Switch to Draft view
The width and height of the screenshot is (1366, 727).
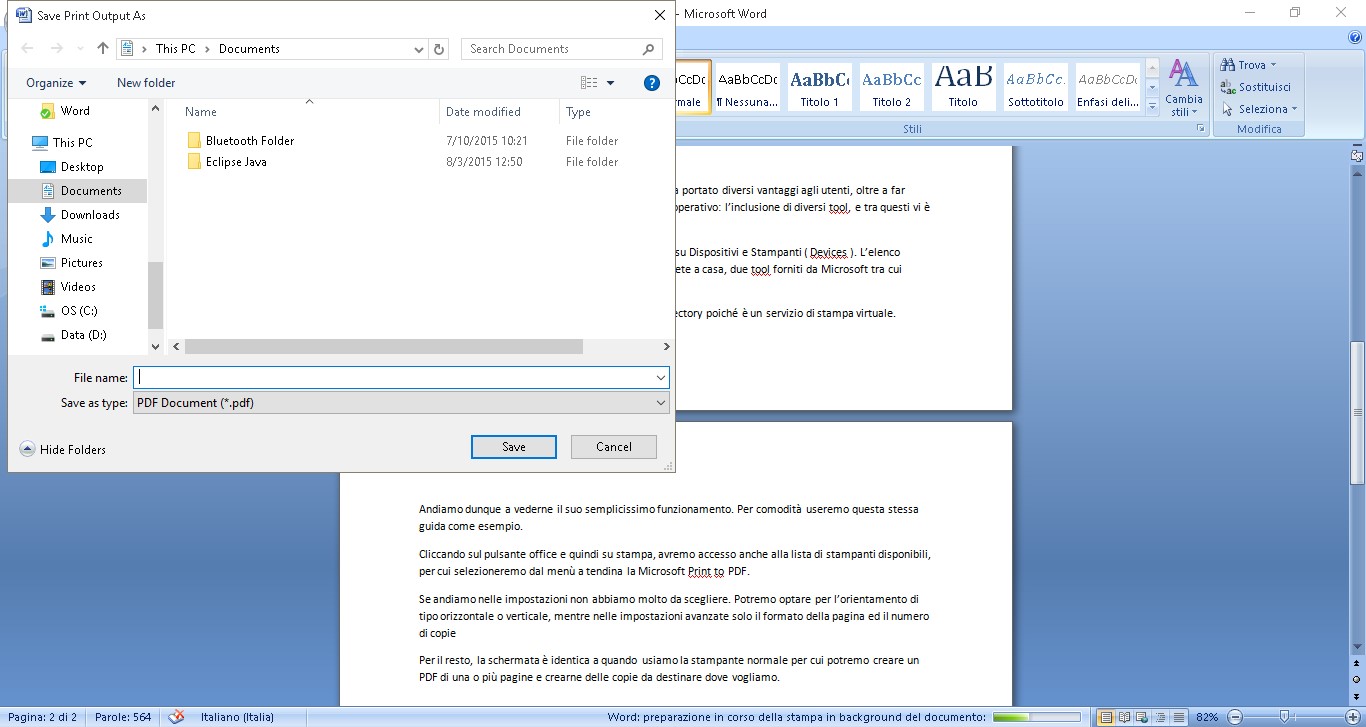[x=1179, y=717]
